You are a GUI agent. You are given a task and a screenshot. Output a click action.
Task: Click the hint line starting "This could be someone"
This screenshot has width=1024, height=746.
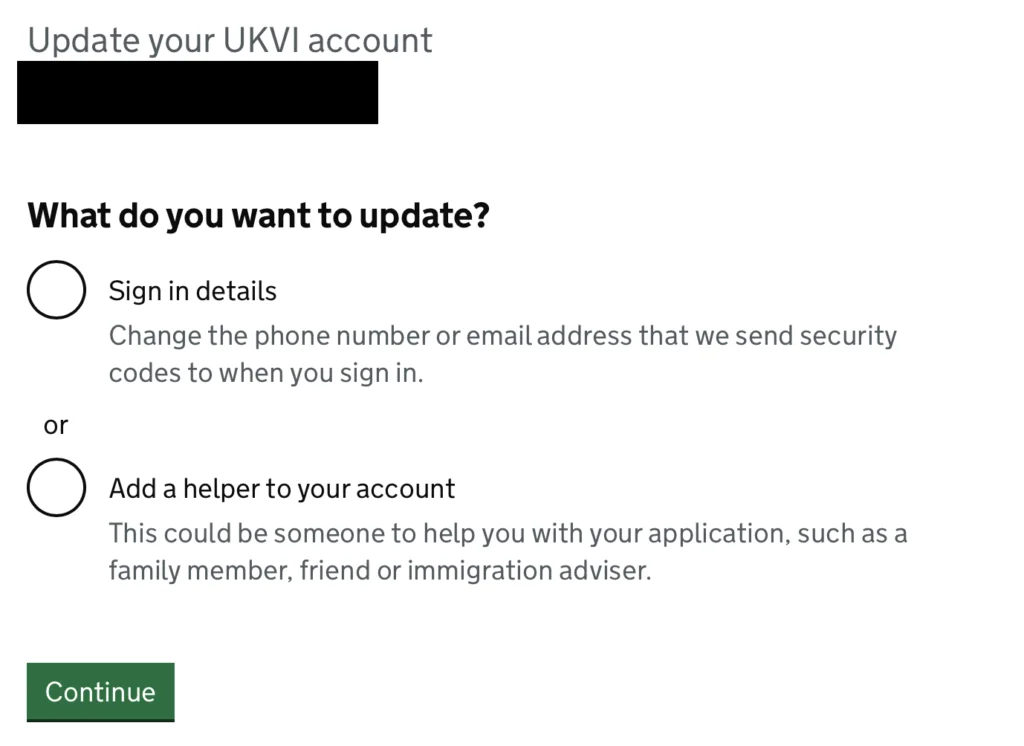click(x=507, y=532)
